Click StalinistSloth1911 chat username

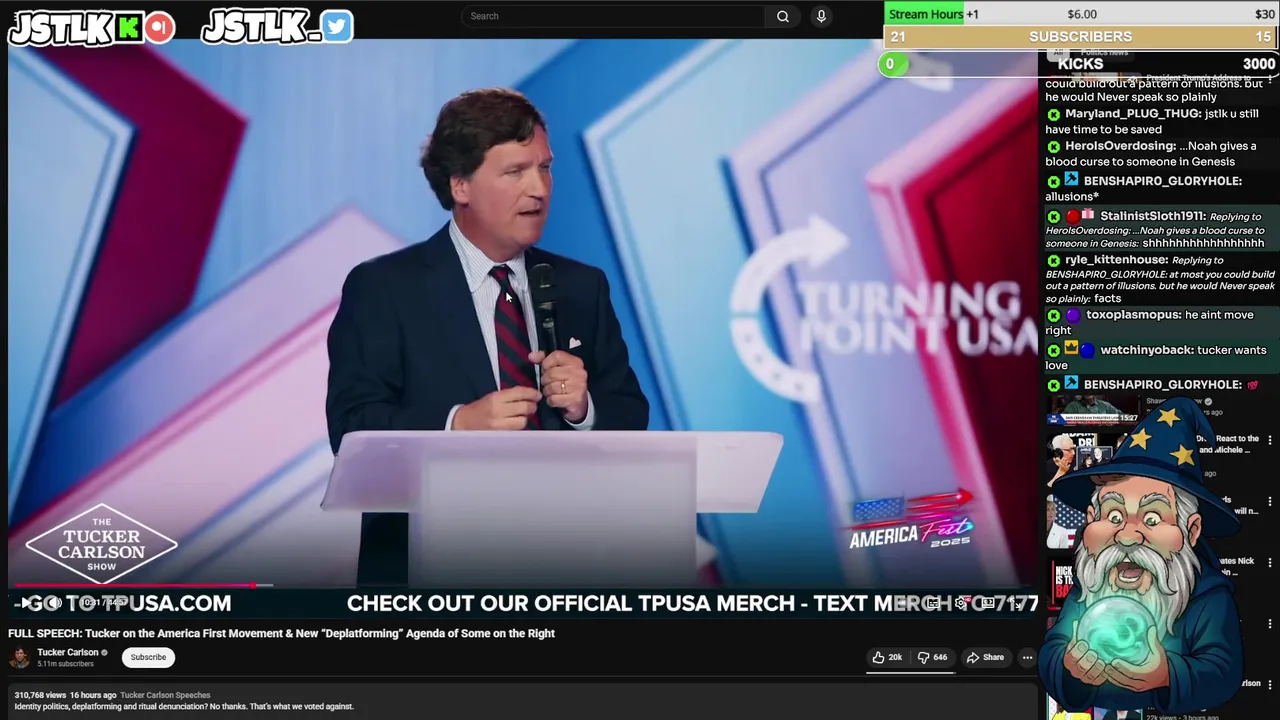click(x=1152, y=216)
